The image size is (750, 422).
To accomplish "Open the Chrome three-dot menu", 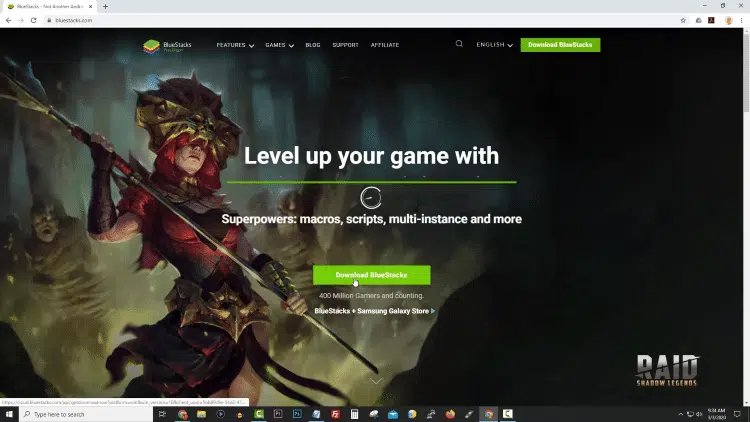I will (x=742, y=20).
